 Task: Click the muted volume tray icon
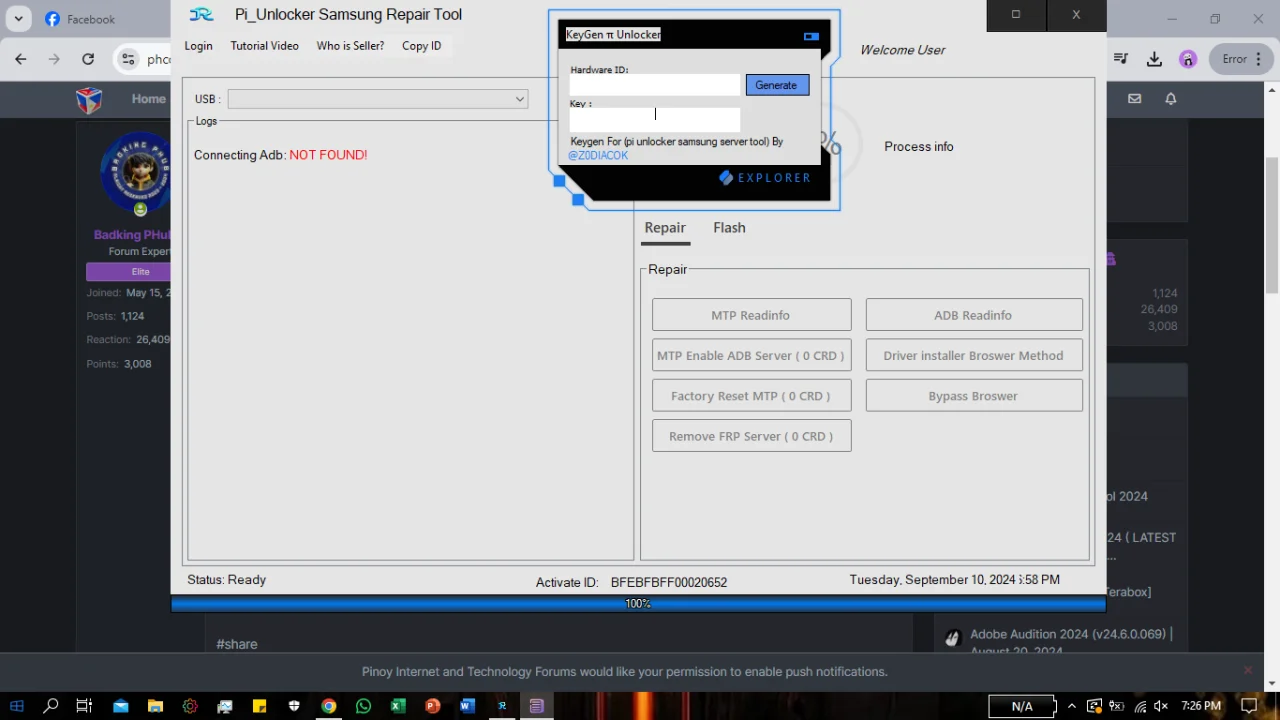1161,706
